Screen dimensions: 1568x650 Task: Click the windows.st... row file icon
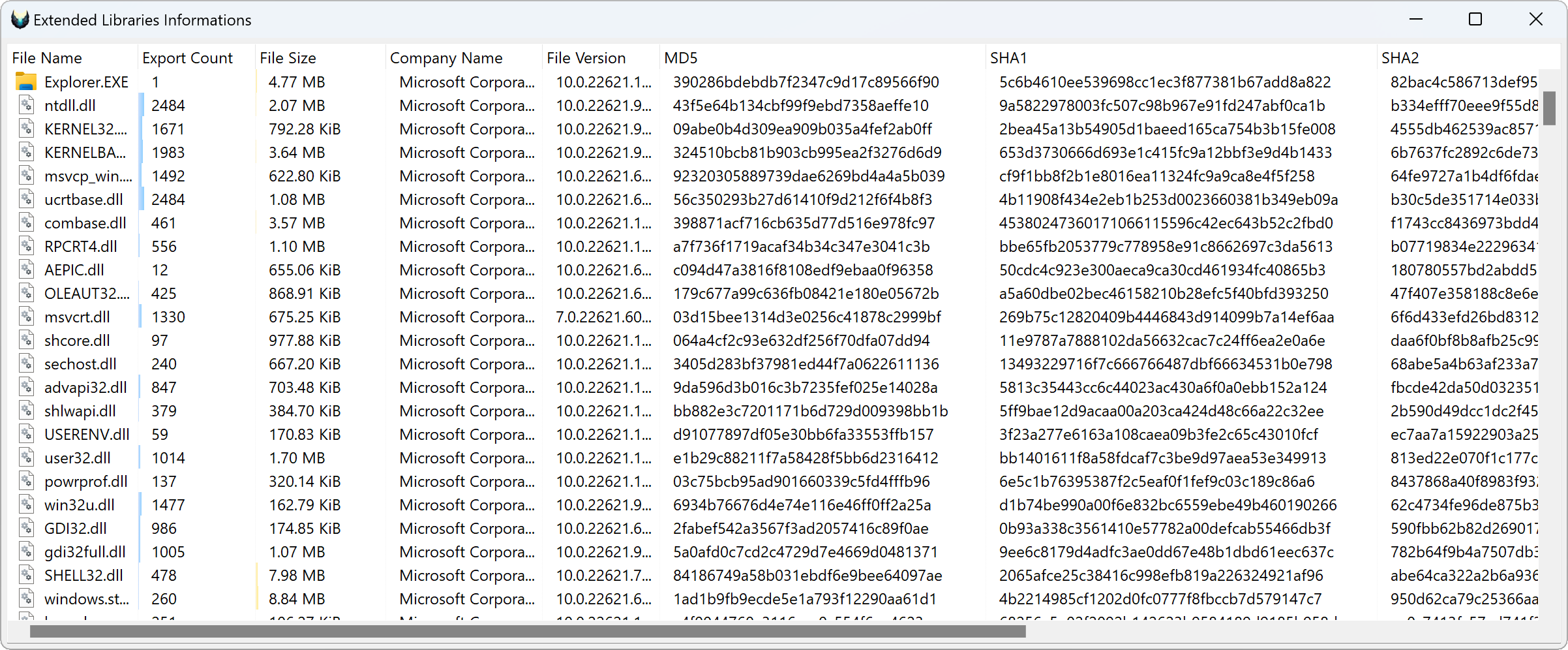pyautogui.click(x=26, y=598)
